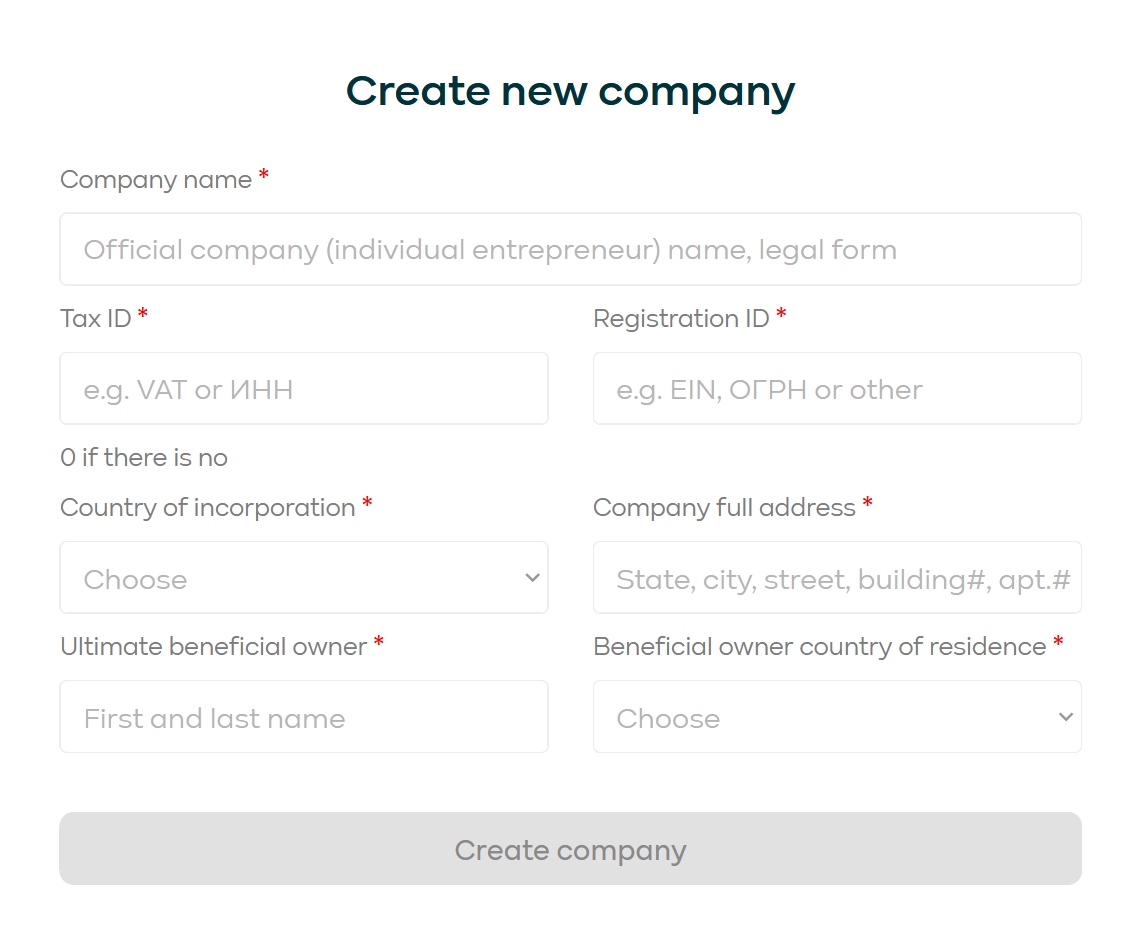Image resolution: width=1138 pixels, height=946 pixels.
Task: Click the red asterisk beside Tax ID
Action: [x=142, y=313]
